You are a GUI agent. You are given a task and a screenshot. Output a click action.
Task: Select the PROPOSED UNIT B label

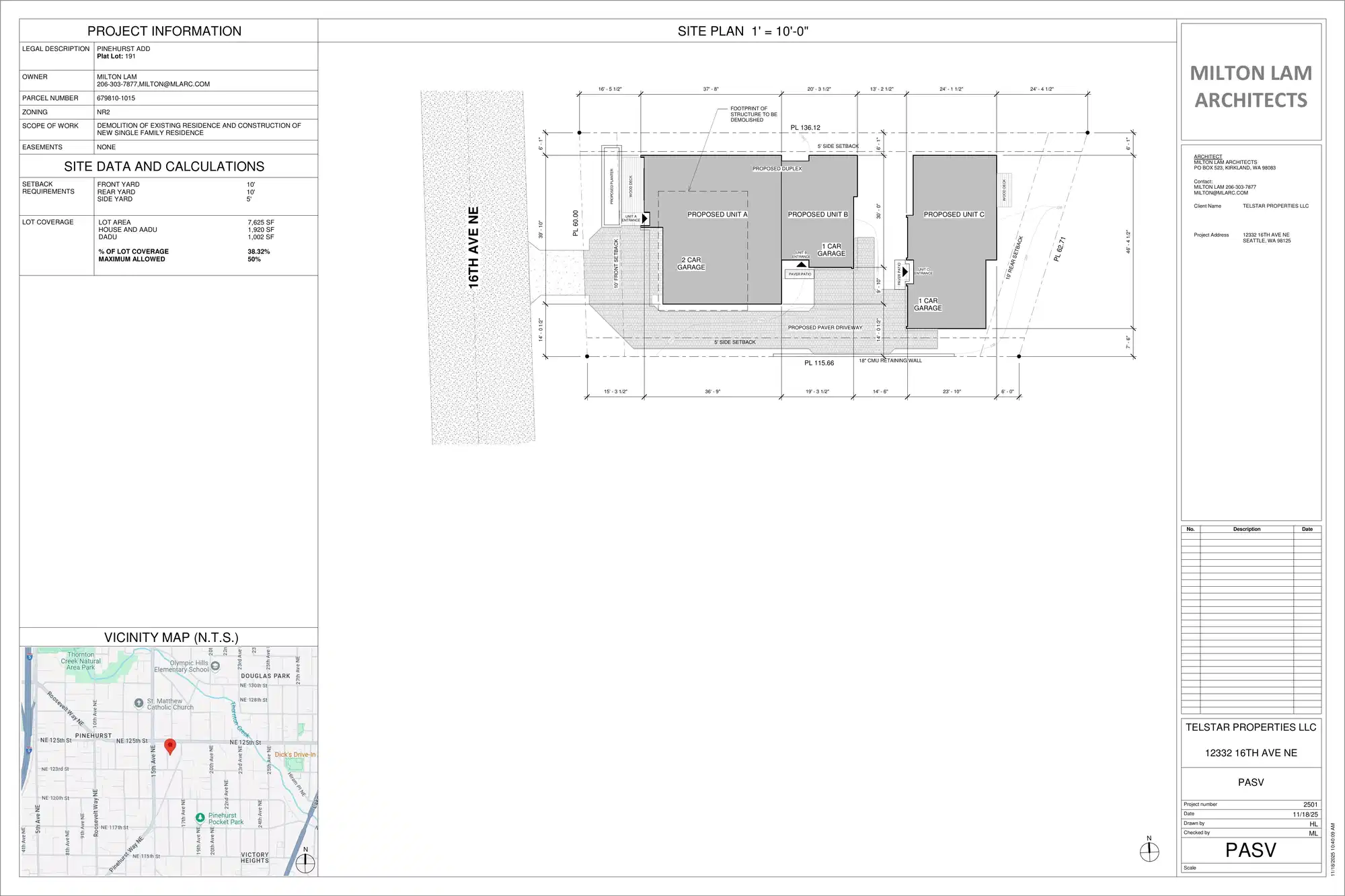pyautogui.click(x=818, y=214)
